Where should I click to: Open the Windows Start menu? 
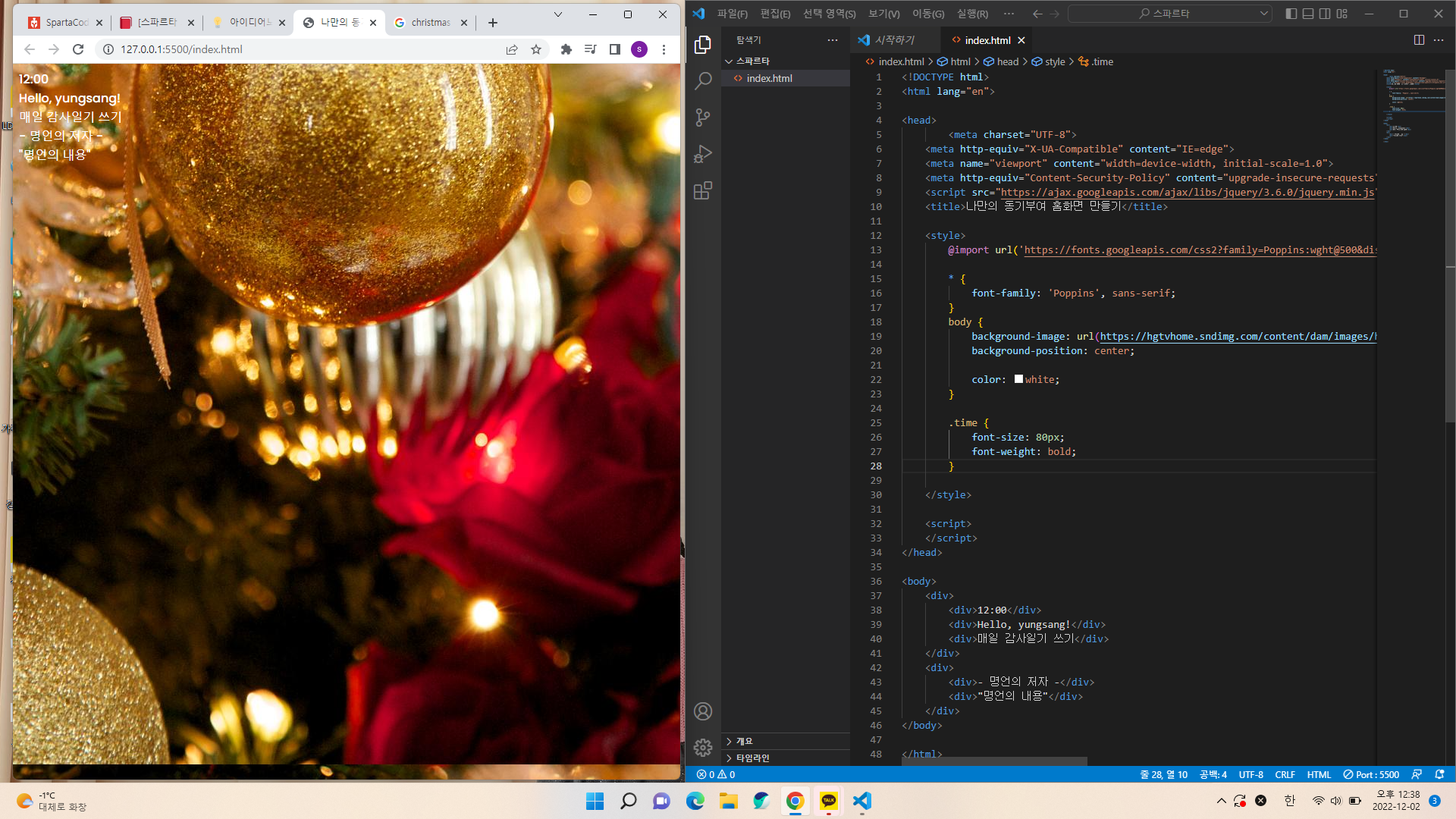pos(595,801)
